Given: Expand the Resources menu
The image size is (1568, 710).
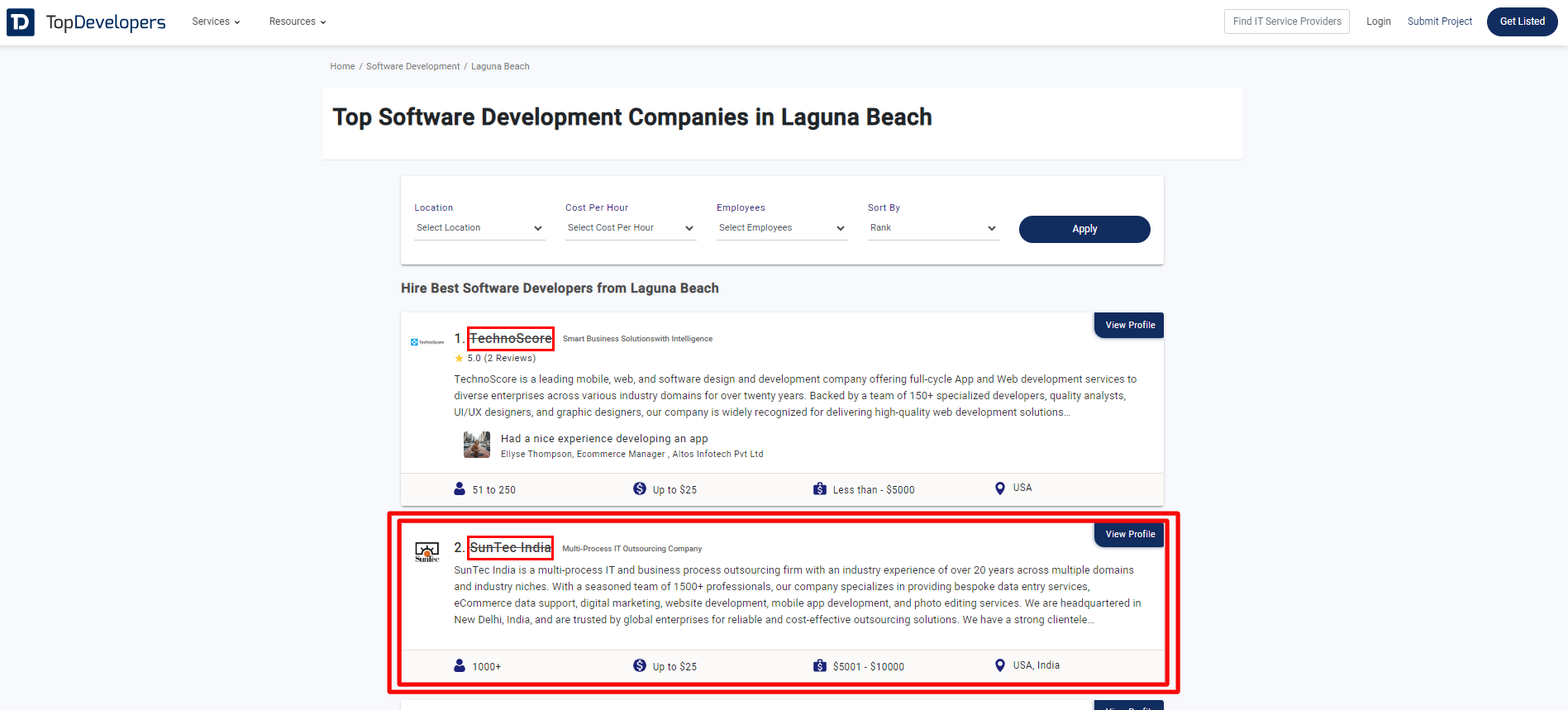Looking at the screenshot, I should [298, 21].
